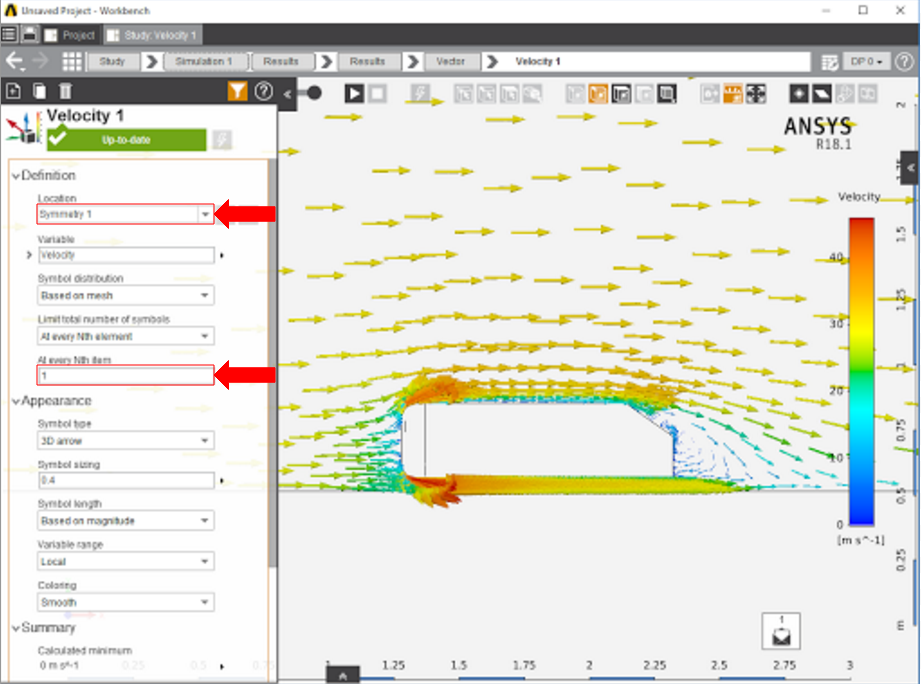Click the lightning update icon in the viewport toolbar
Image resolution: width=921 pixels, height=684 pixels.
420,93
